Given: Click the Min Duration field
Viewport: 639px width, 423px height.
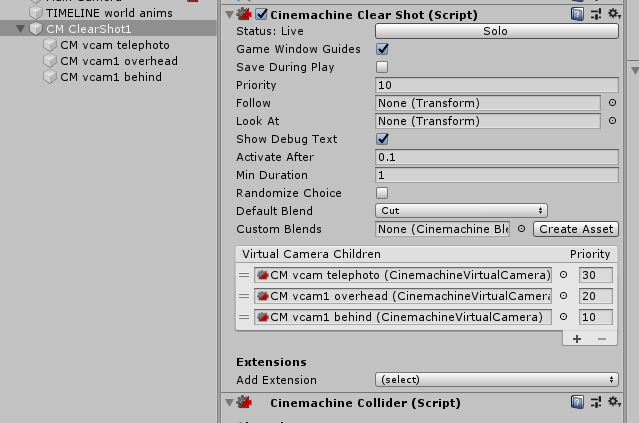Looking at the screenshot, I should (x=497, y=175).
